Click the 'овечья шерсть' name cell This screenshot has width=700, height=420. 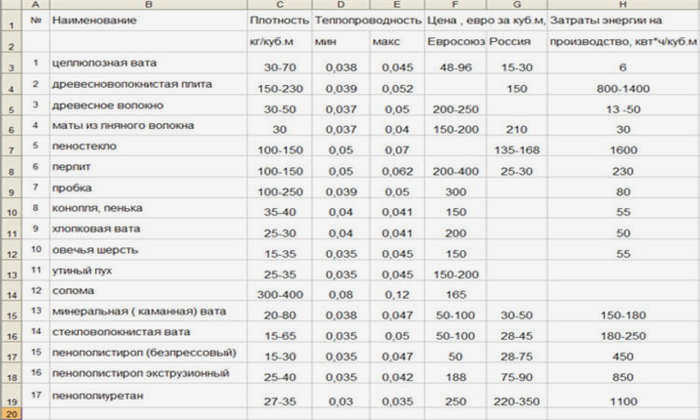[x=149, y=250]
